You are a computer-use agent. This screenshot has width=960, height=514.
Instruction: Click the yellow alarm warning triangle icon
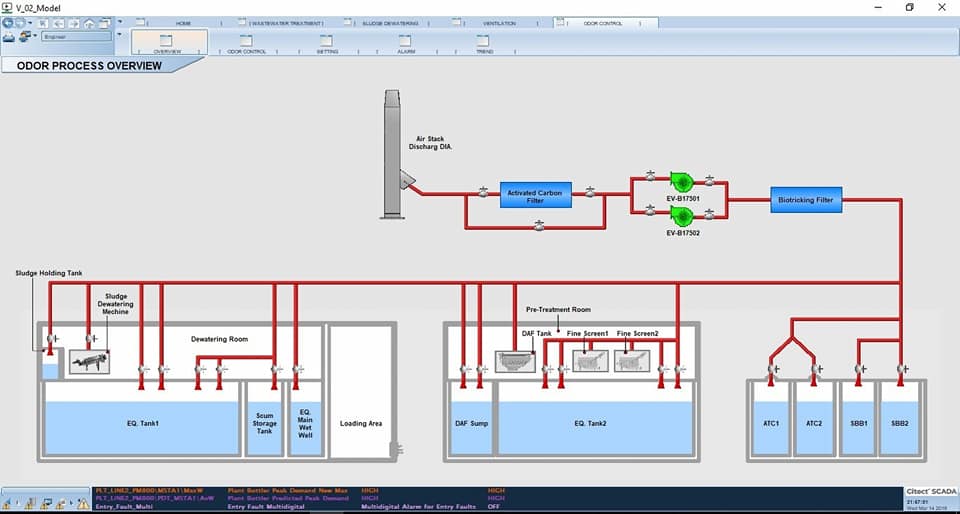click(83, 504)
